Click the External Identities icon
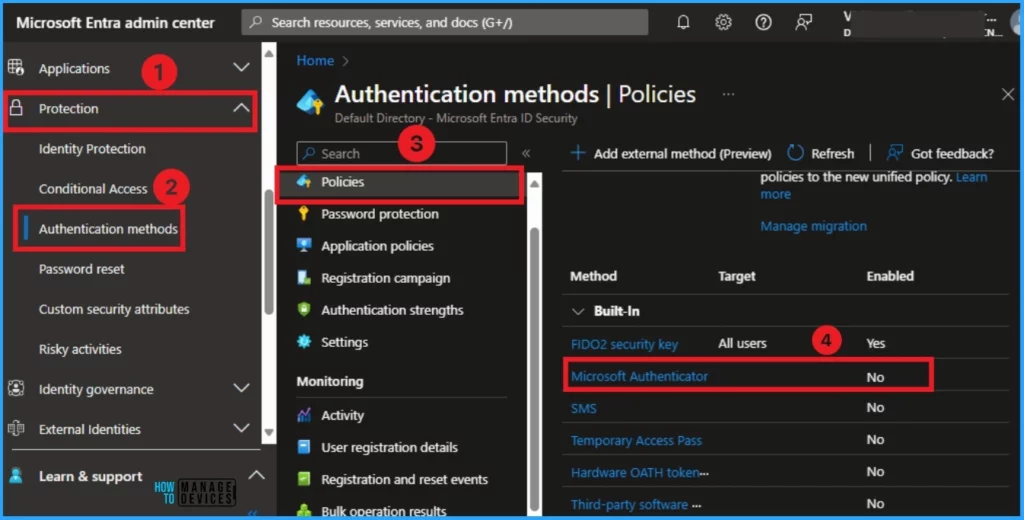 click(x=16, y=429)
